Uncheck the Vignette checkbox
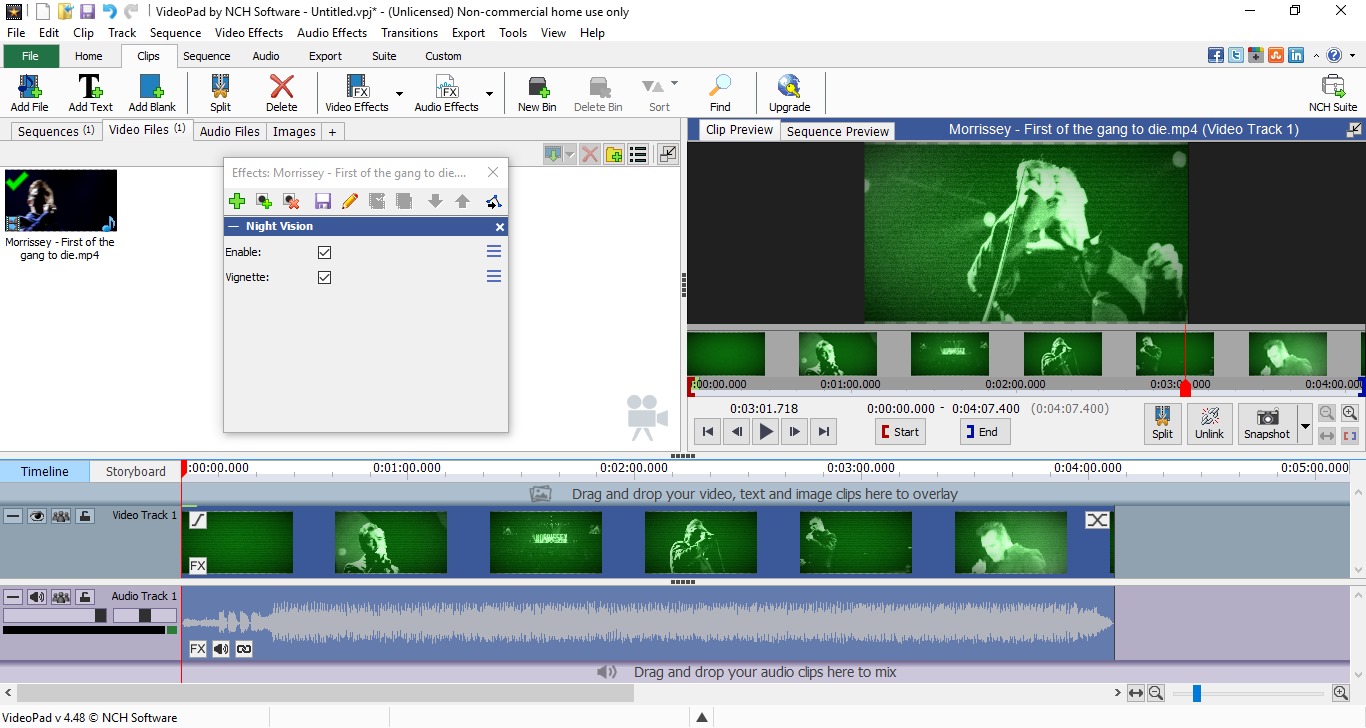The height and width of the screenshot is (728, 1366). coord(324,278)
